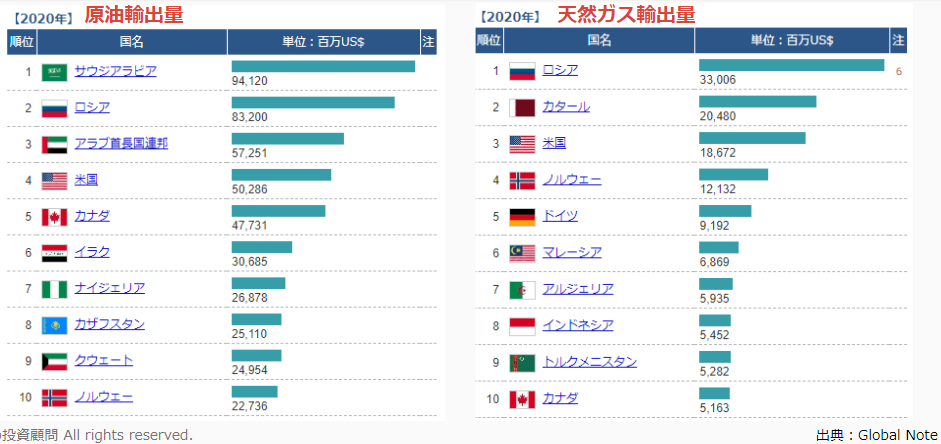Viewport: 941px width, 444px height.
Task: Select ロシア link in natural gas table
Action: click(x=560, y=70)
